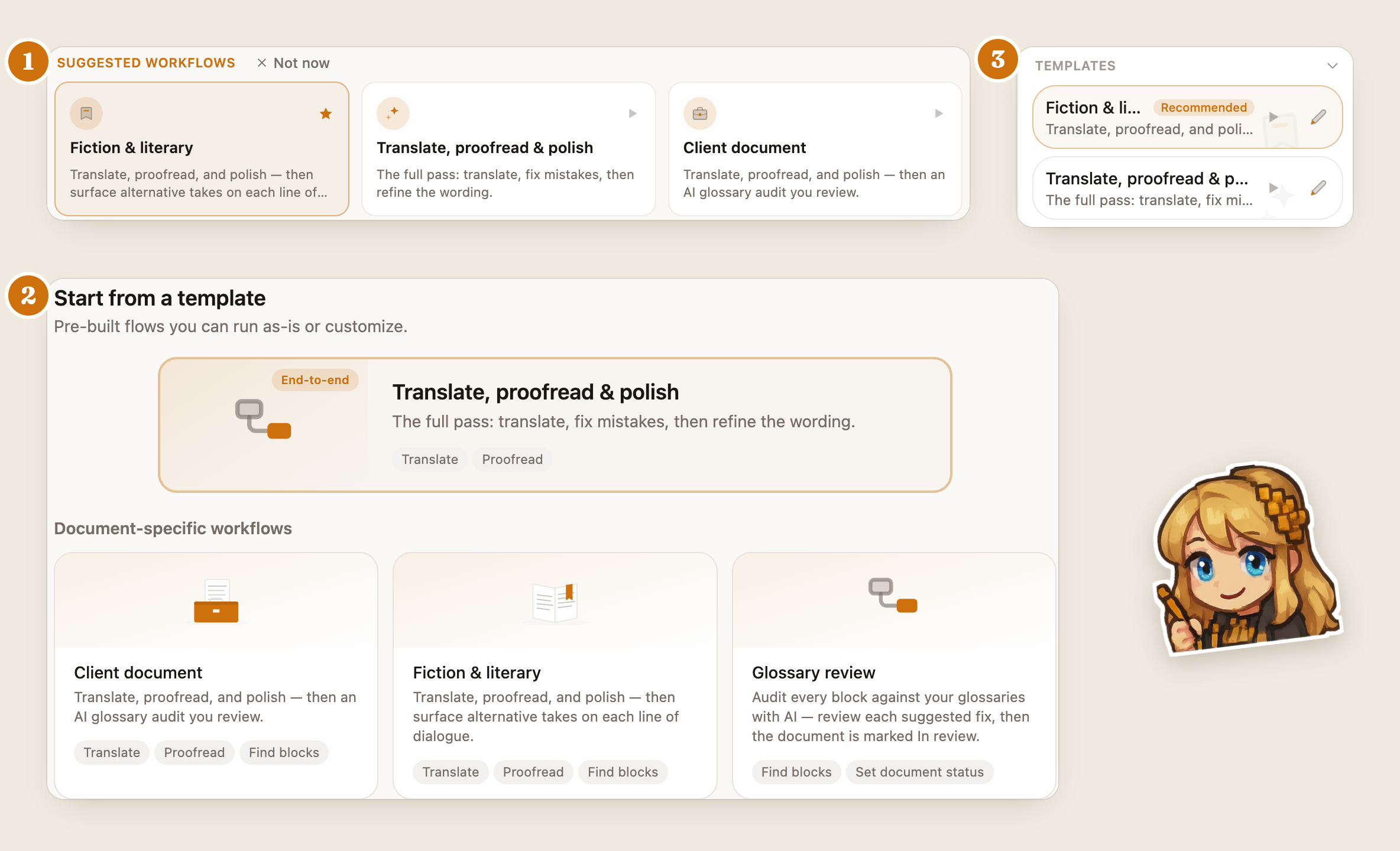Open the Fiction & literary template card title
1400x851 pixels.
[477, 673]
